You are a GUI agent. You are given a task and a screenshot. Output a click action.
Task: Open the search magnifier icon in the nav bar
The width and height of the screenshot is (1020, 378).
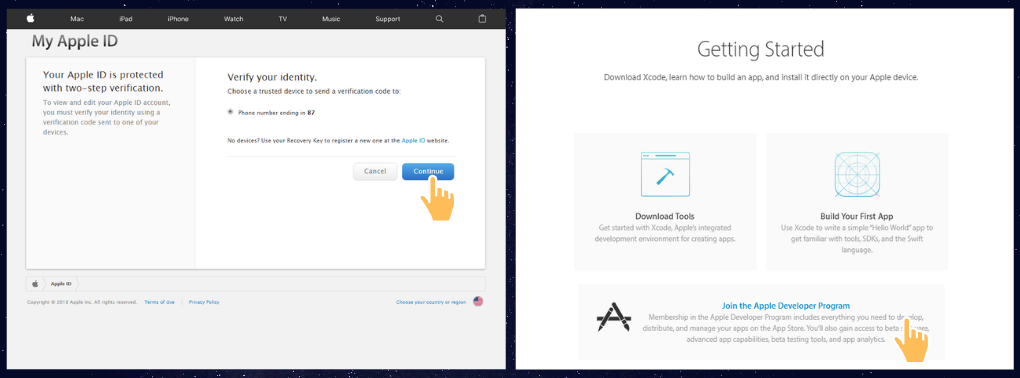point(440,19)
